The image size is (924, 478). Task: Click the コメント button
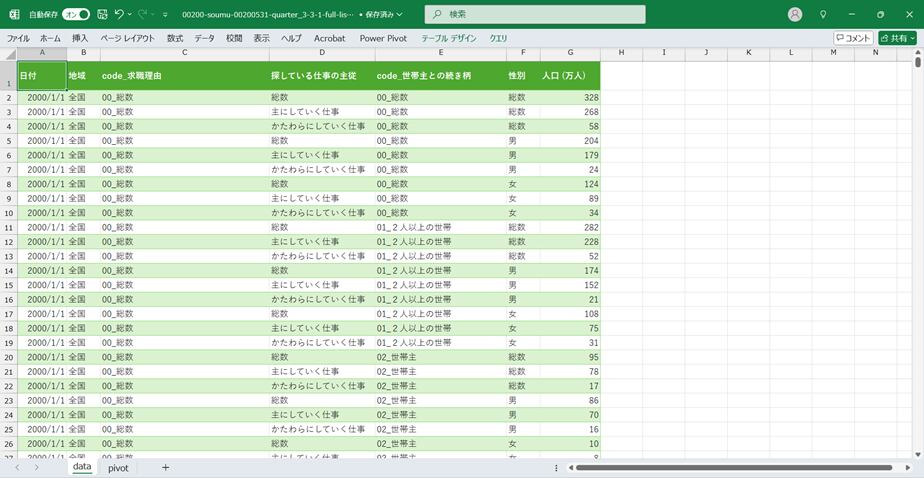click(853, 38)
